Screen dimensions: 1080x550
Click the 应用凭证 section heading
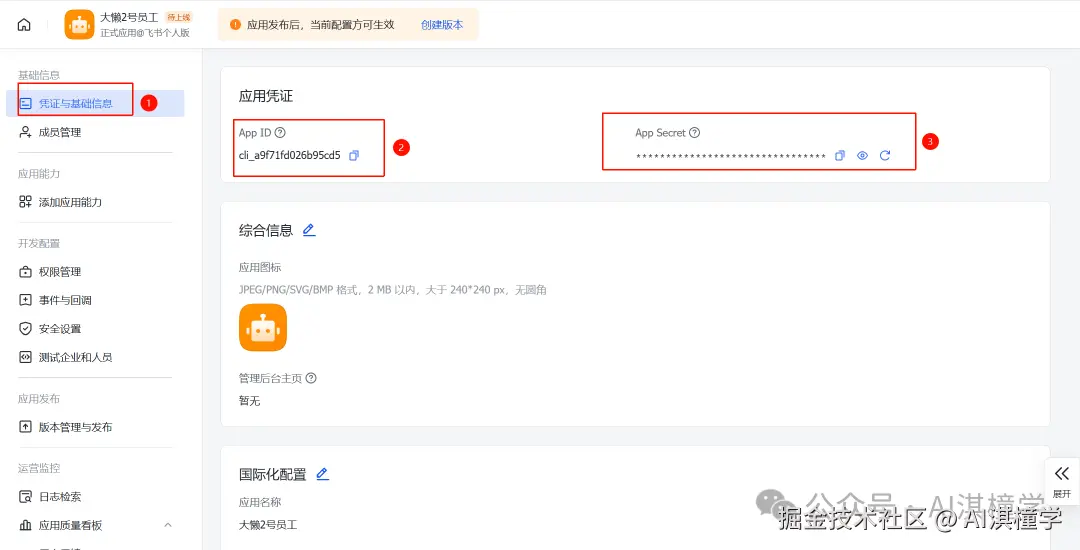[266, 96]
